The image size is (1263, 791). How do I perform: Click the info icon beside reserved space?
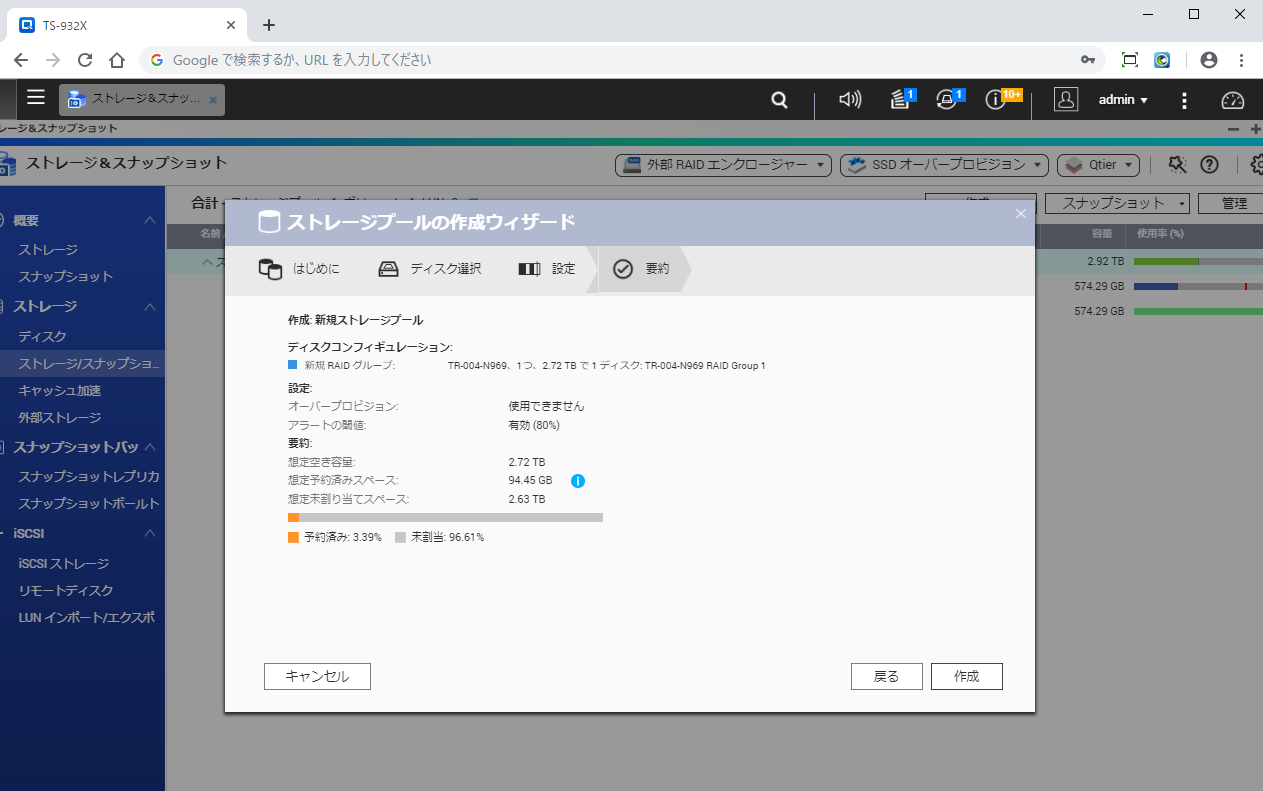click(577, 481)
